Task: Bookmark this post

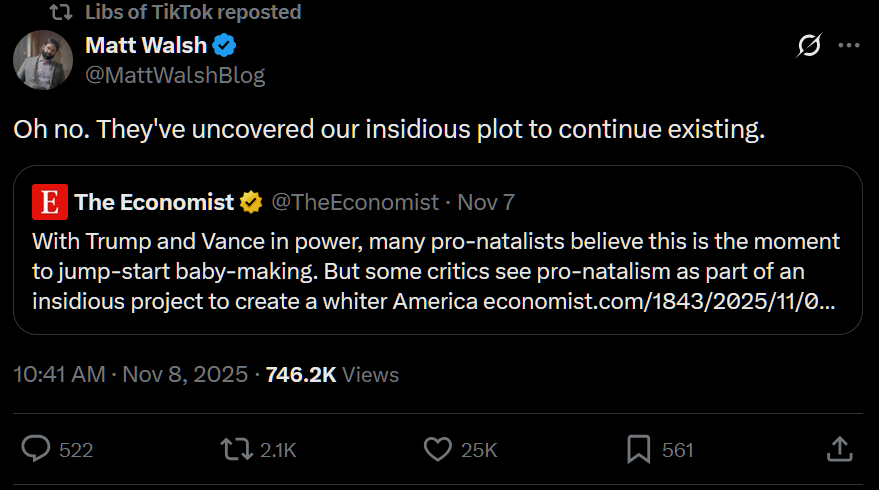Action: coord(638,449)
